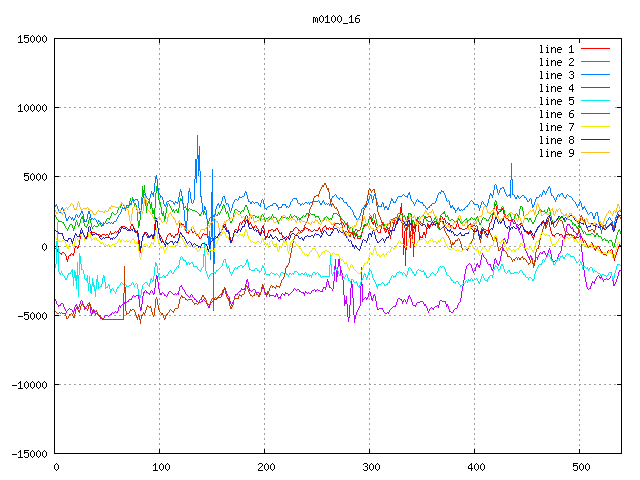Click the "line 1" legend label
This screenshot has height=480, width=640.
556,49
